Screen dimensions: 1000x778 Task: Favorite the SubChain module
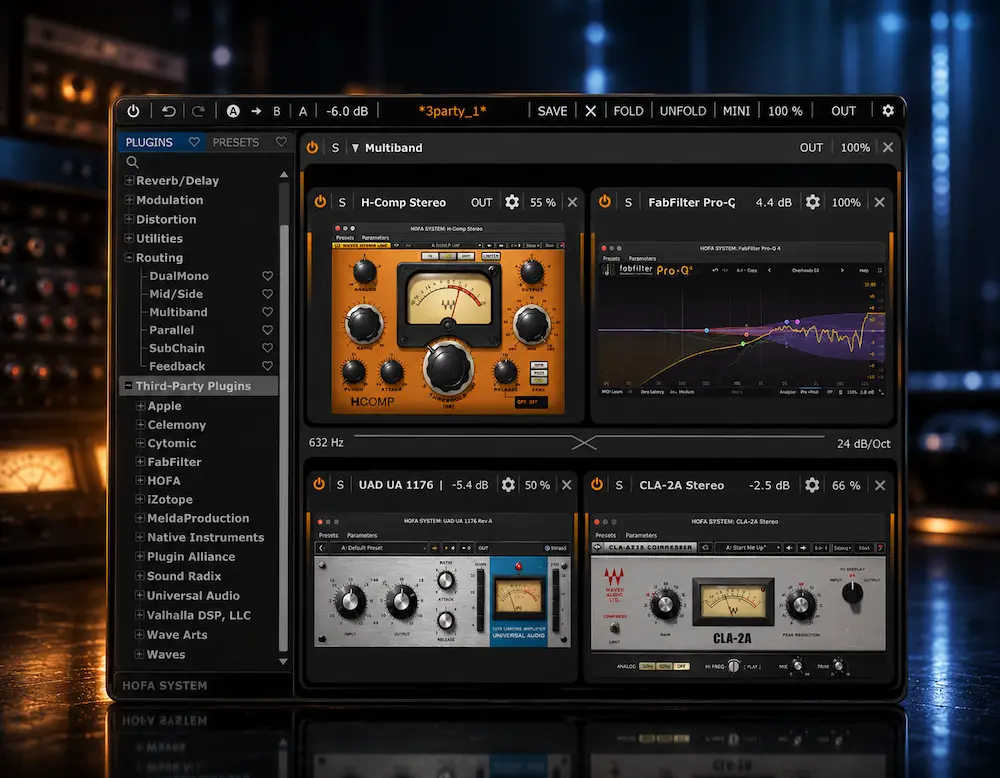click(267, 348)
